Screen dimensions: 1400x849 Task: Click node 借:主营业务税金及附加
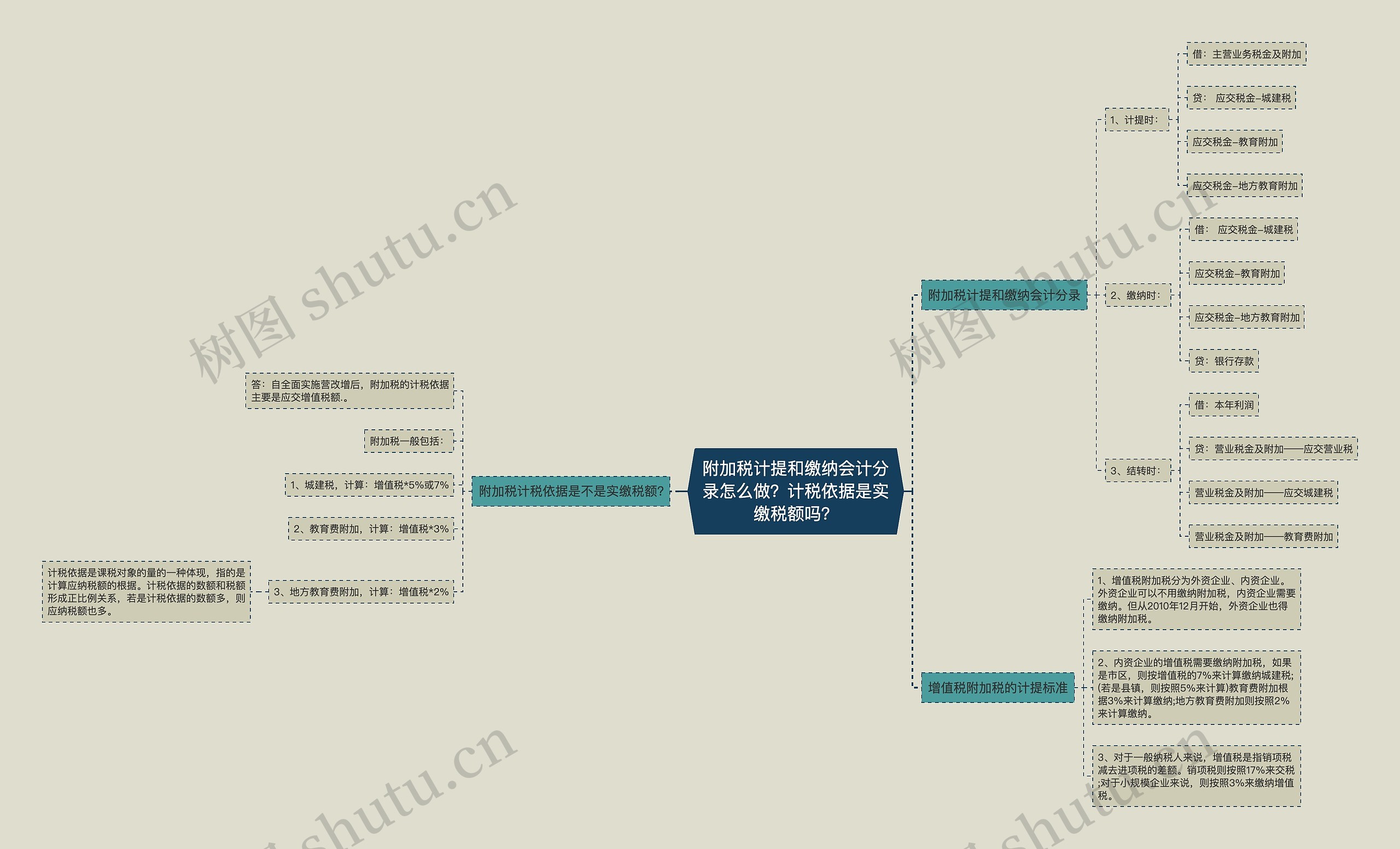pyautogui.click(x=1246, y=54)
